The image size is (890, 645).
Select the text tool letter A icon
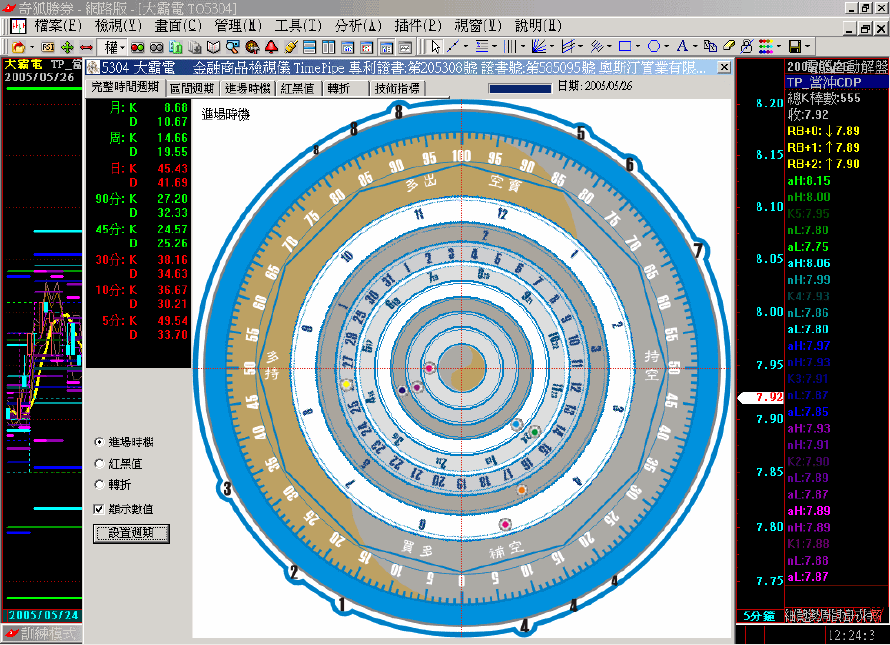(682, 47)
